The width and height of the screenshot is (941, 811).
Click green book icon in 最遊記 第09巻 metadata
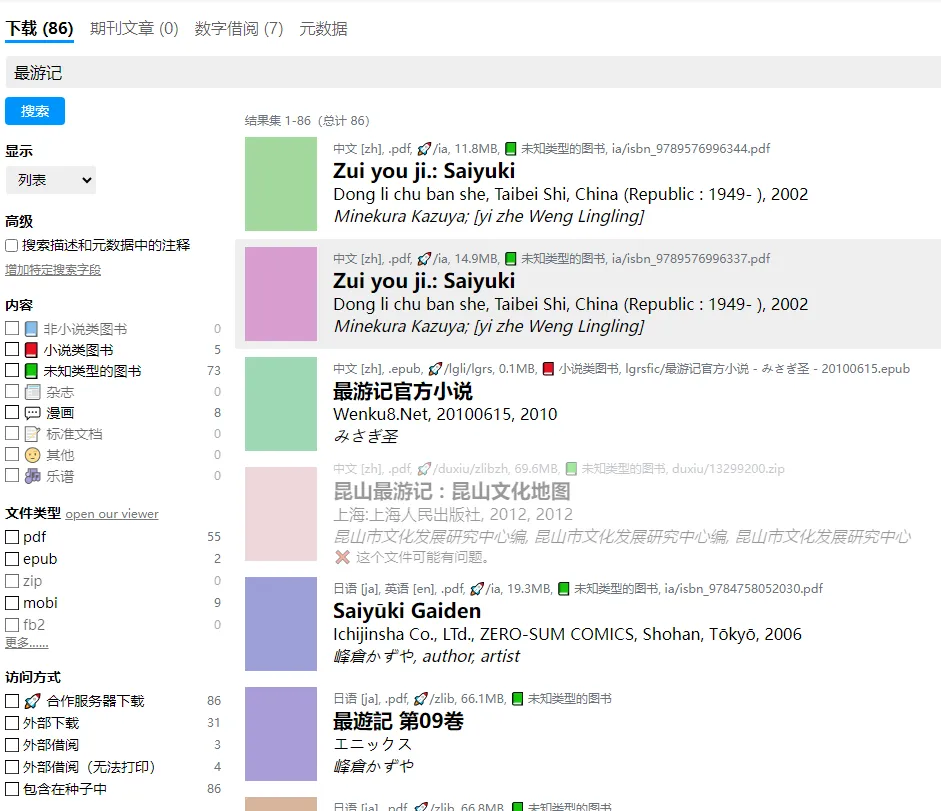517,699
